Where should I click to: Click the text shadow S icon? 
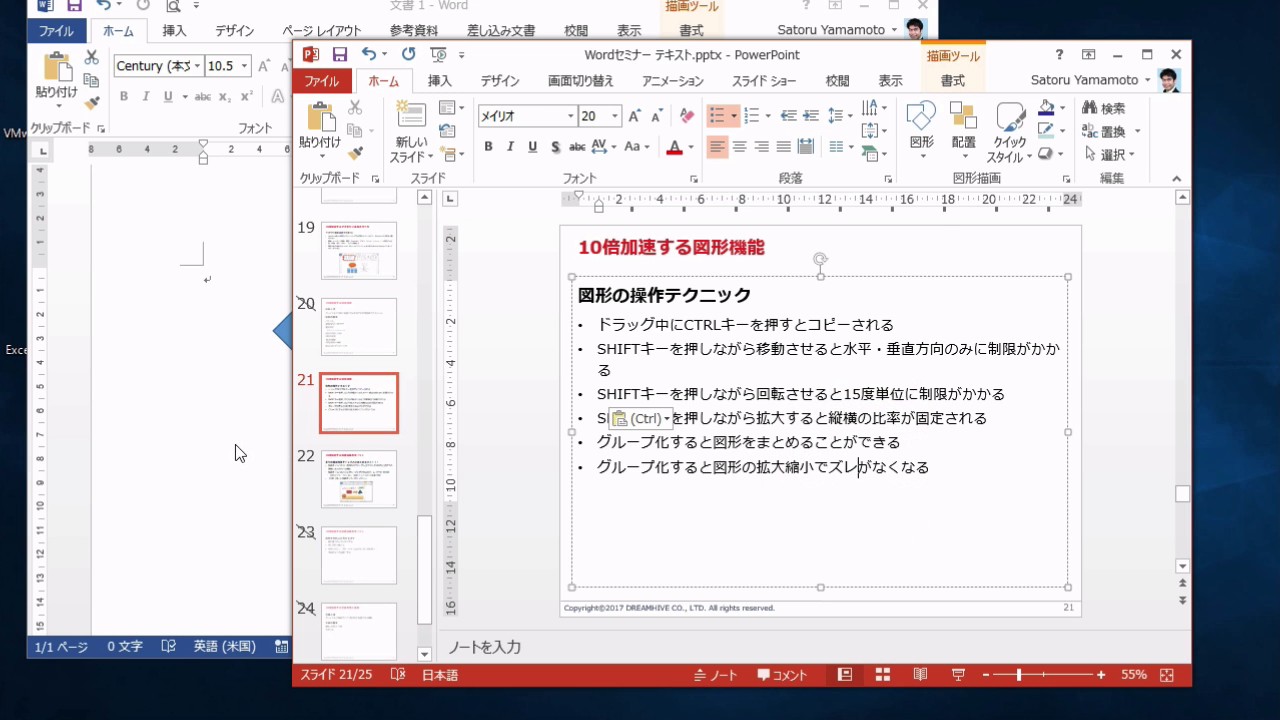pos(554,147)
